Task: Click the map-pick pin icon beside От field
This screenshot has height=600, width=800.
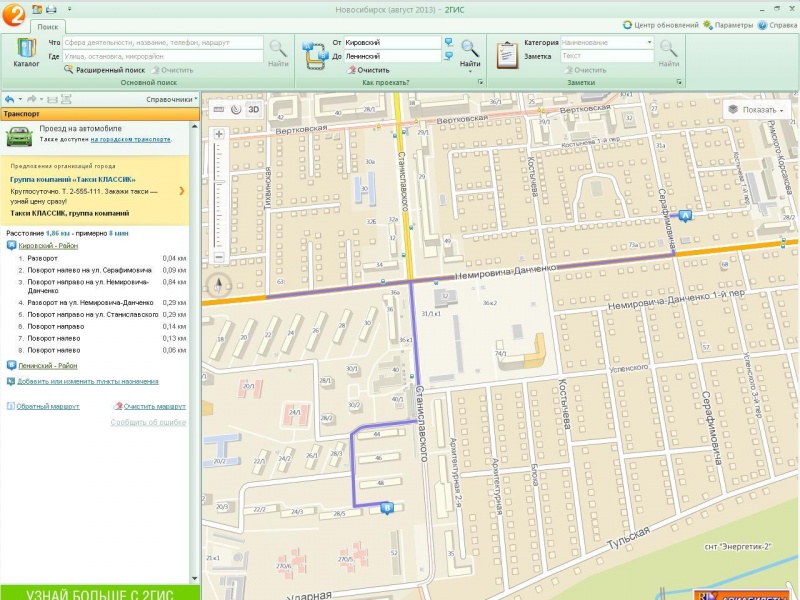Action: (448, 42)
